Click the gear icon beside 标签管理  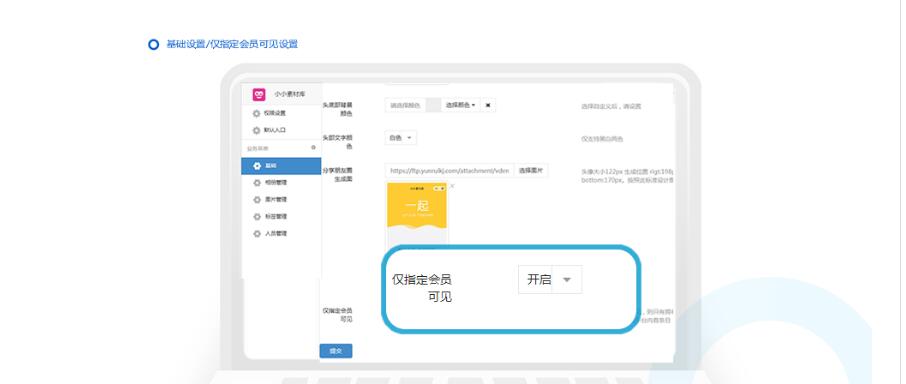257,217
